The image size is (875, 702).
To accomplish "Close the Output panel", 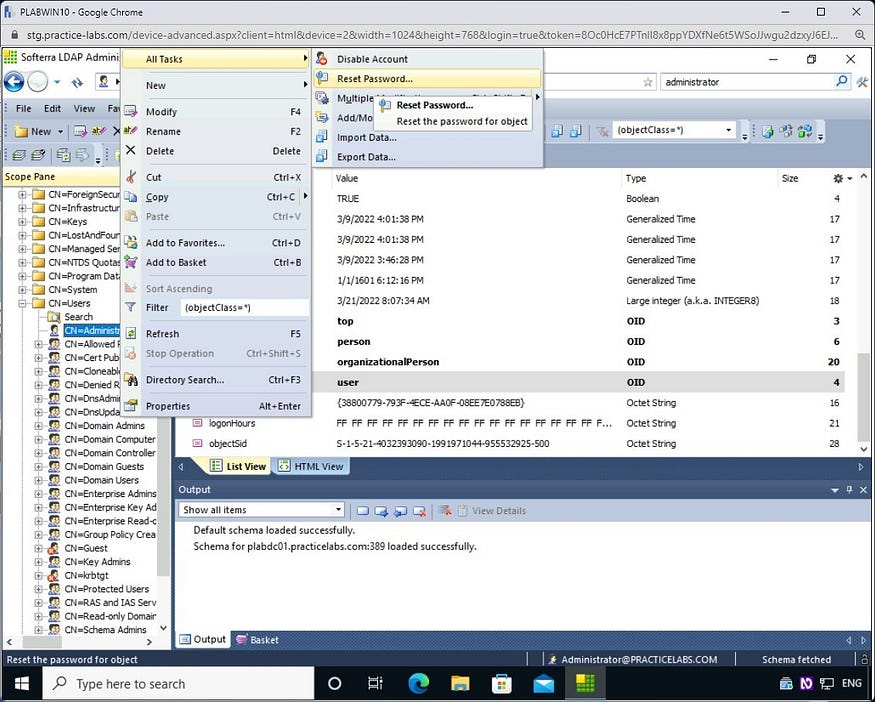I will click(x=863, y=489).
